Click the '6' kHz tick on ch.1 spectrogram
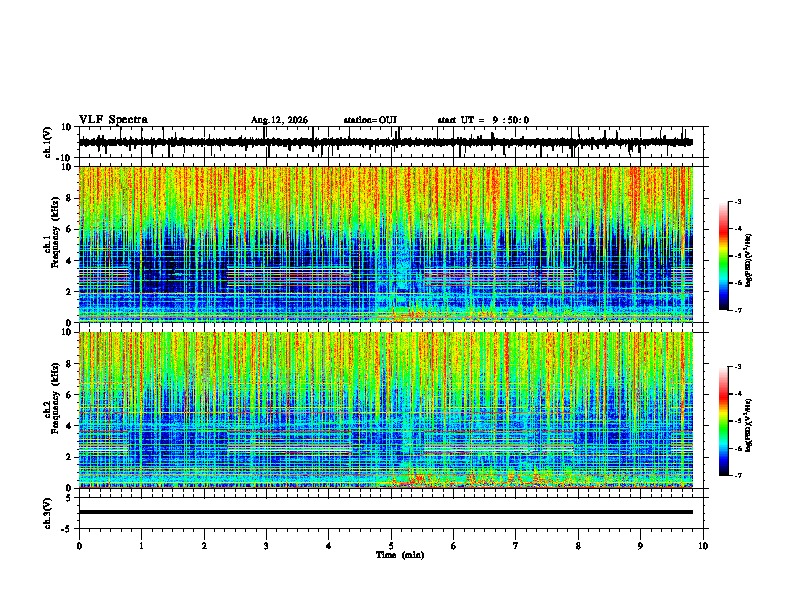The image size is (792, 612). pos(69,229)
